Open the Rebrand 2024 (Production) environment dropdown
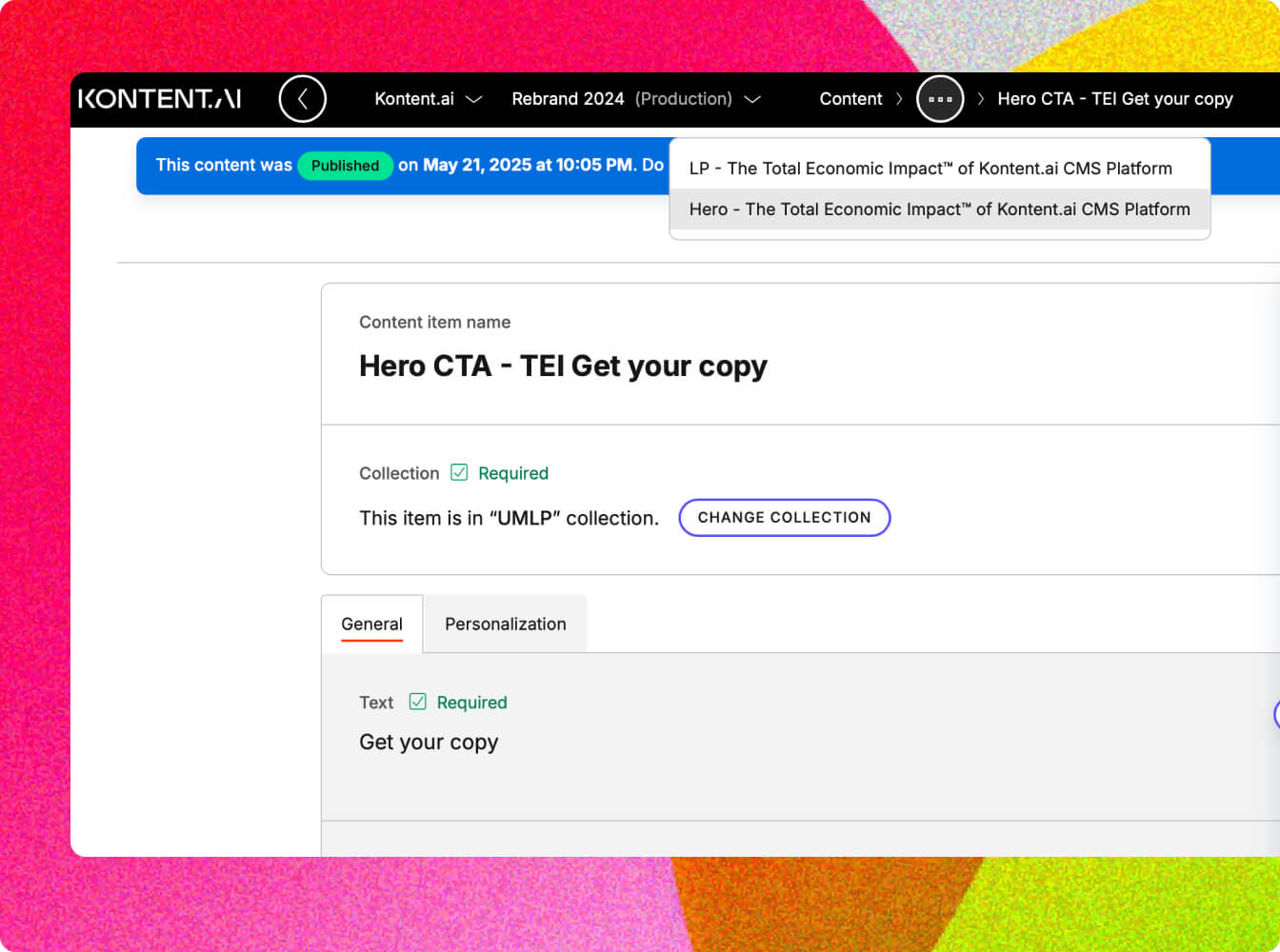 635,99
